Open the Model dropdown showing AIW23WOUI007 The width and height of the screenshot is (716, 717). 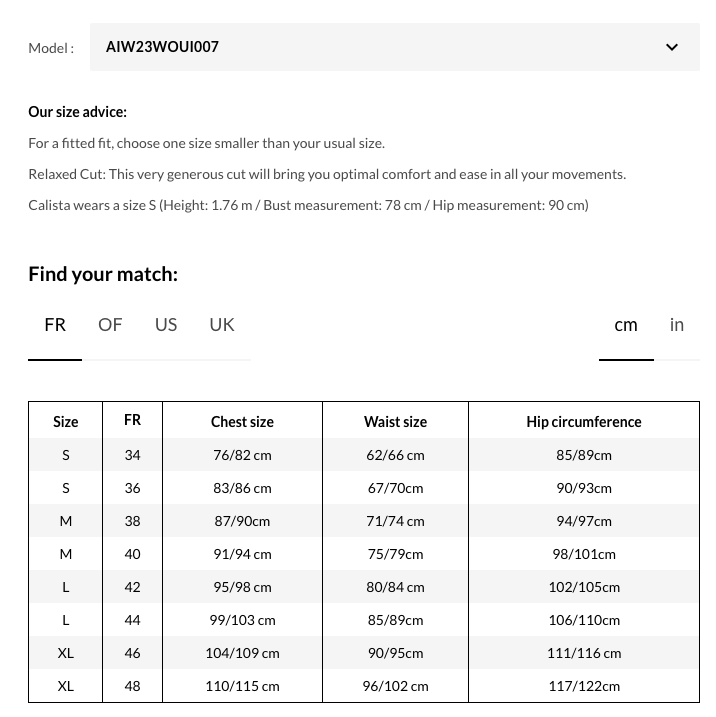coord(394,47)
